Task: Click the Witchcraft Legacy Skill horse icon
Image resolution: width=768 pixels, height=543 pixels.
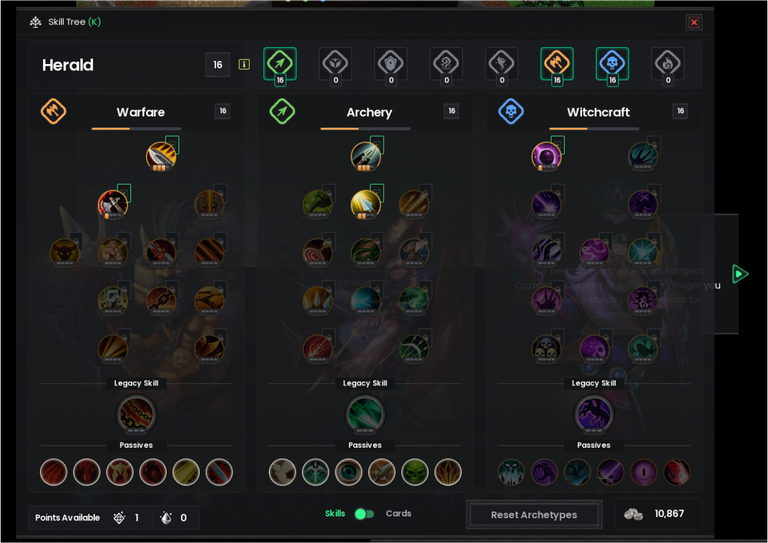Action: tap(594, 414)
